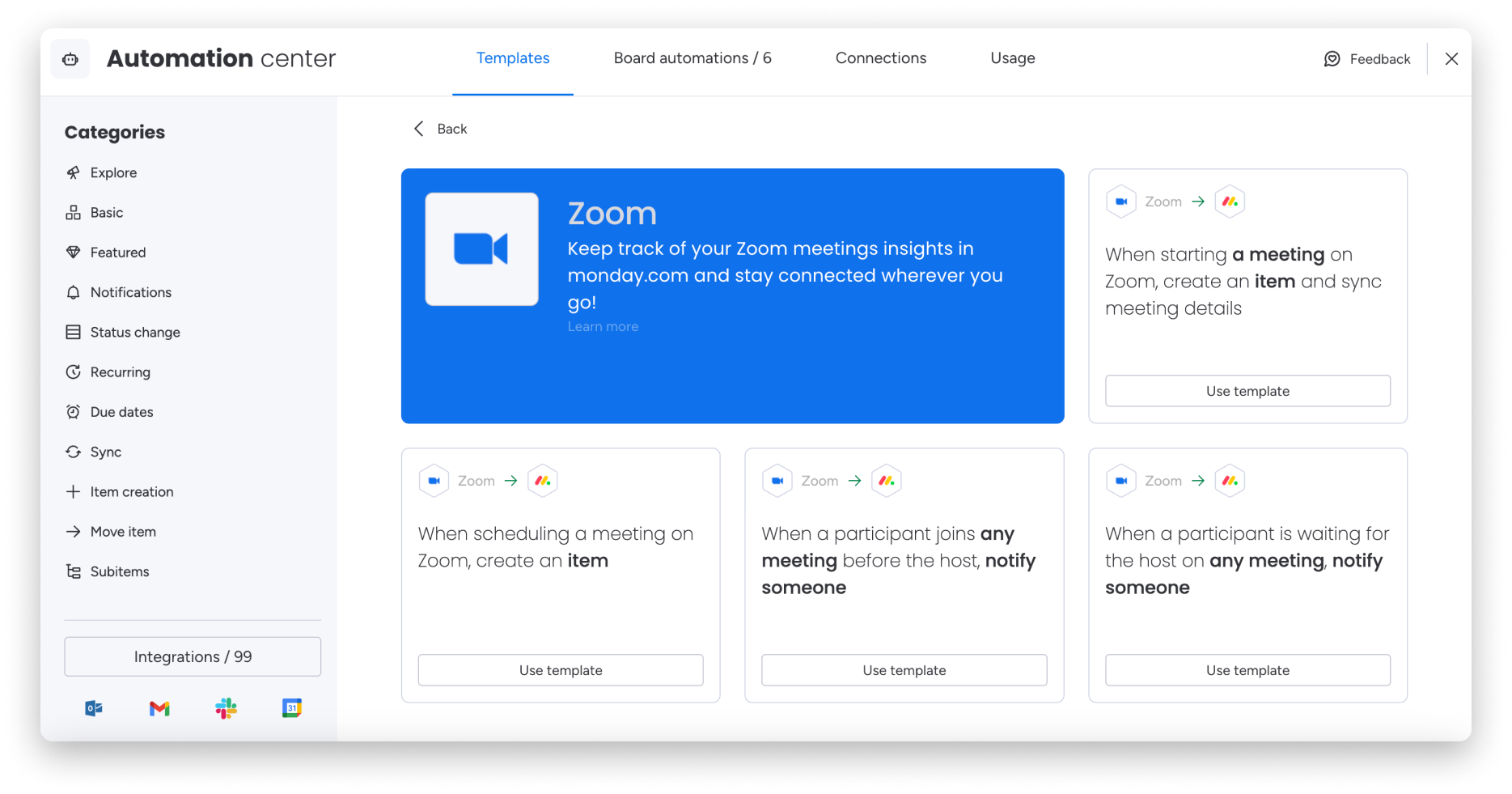The width and height of the screenshot is (1512, 794).
Task: Click bold "item" in scheduling a meeting card
Action: coord(587,561)
